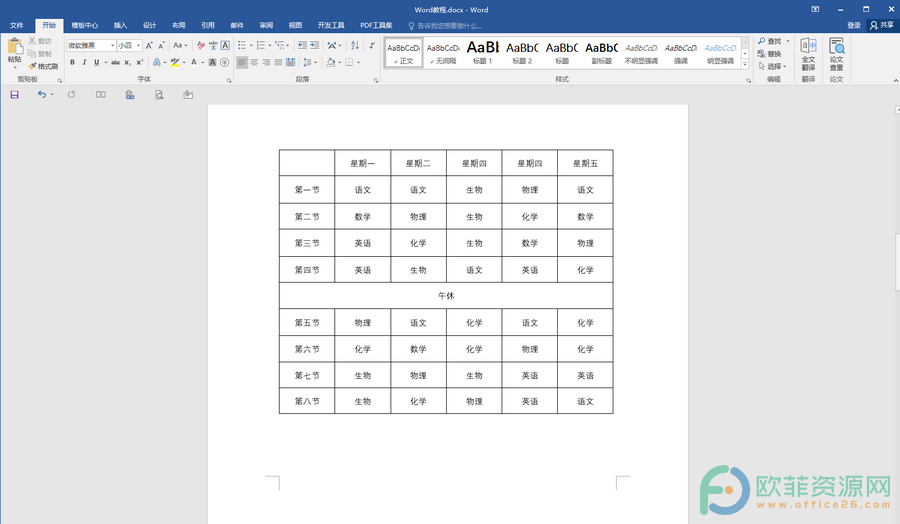Align paragraph to the right
The width and height of the screenshot is (900, 524).
pos(266,62)
